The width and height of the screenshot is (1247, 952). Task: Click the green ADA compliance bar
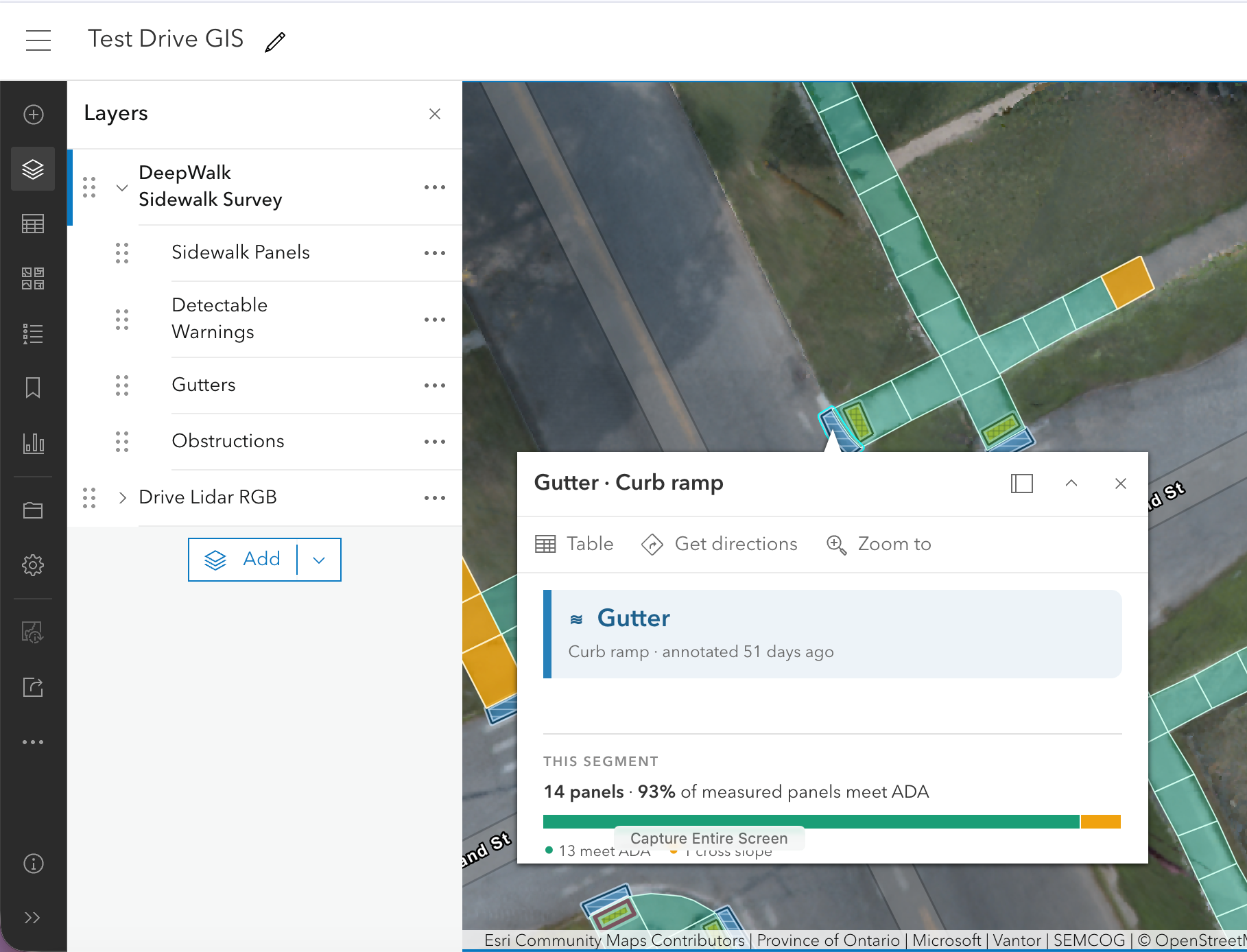click(x=811, y=822)
